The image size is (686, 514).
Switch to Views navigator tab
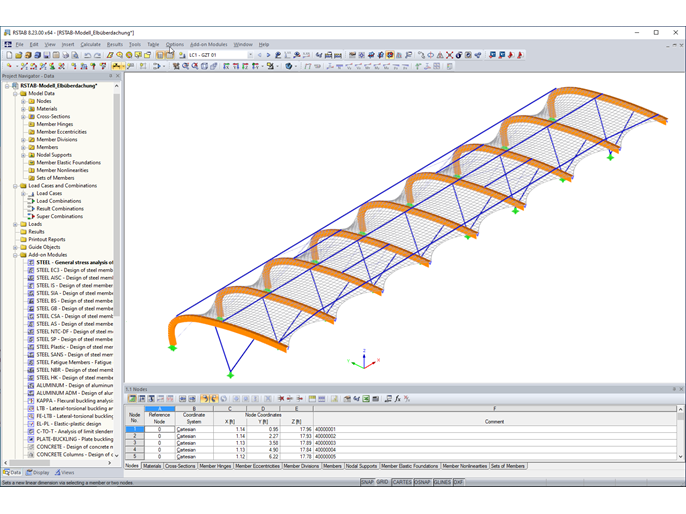[x=64, y=472]
